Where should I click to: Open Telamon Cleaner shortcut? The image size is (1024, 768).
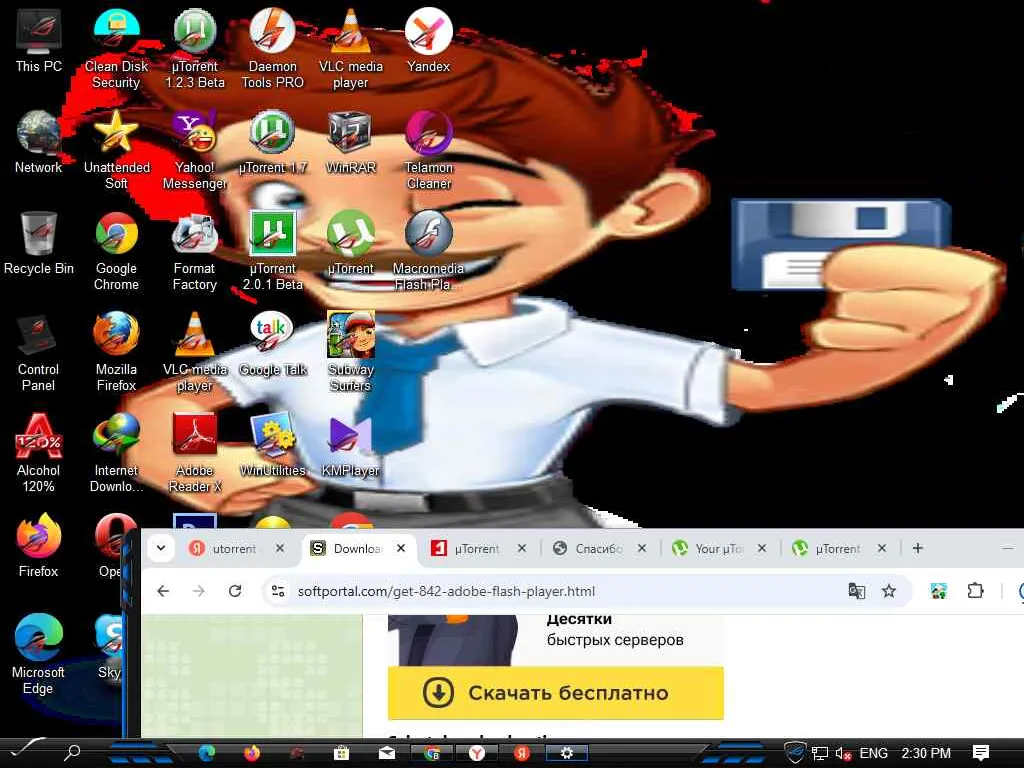click(428, 150)
